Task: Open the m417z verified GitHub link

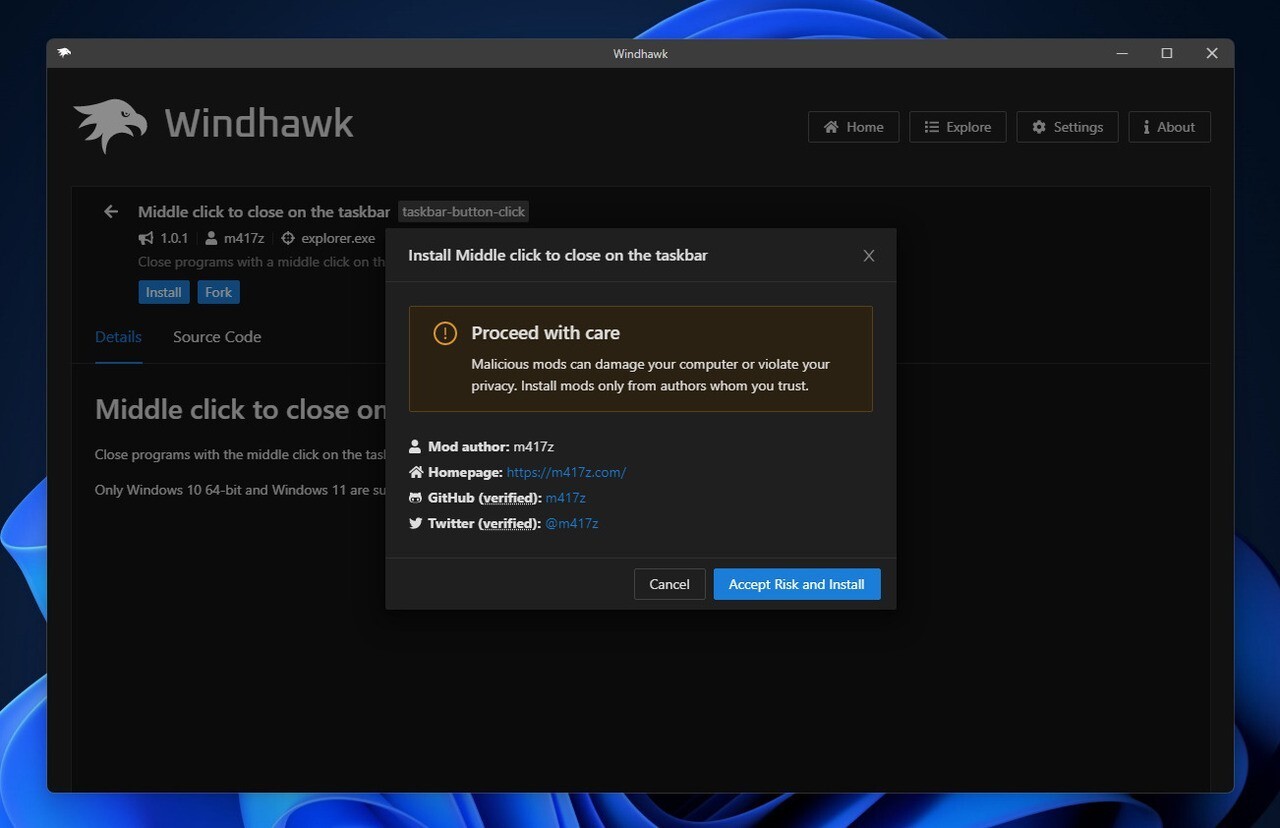Action: click(x=565, y=497)
